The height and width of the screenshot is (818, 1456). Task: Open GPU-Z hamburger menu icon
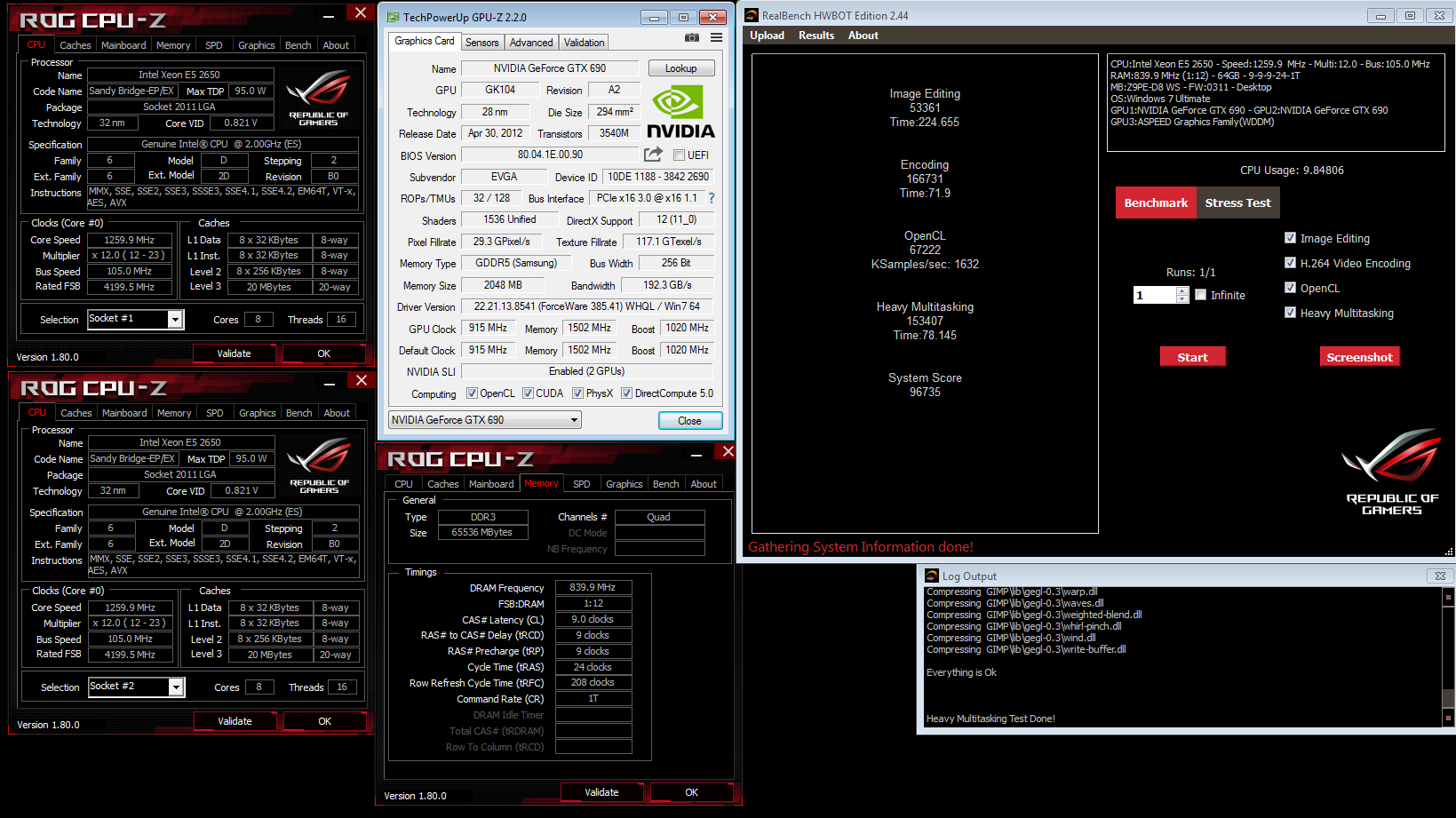click(716, 38)
